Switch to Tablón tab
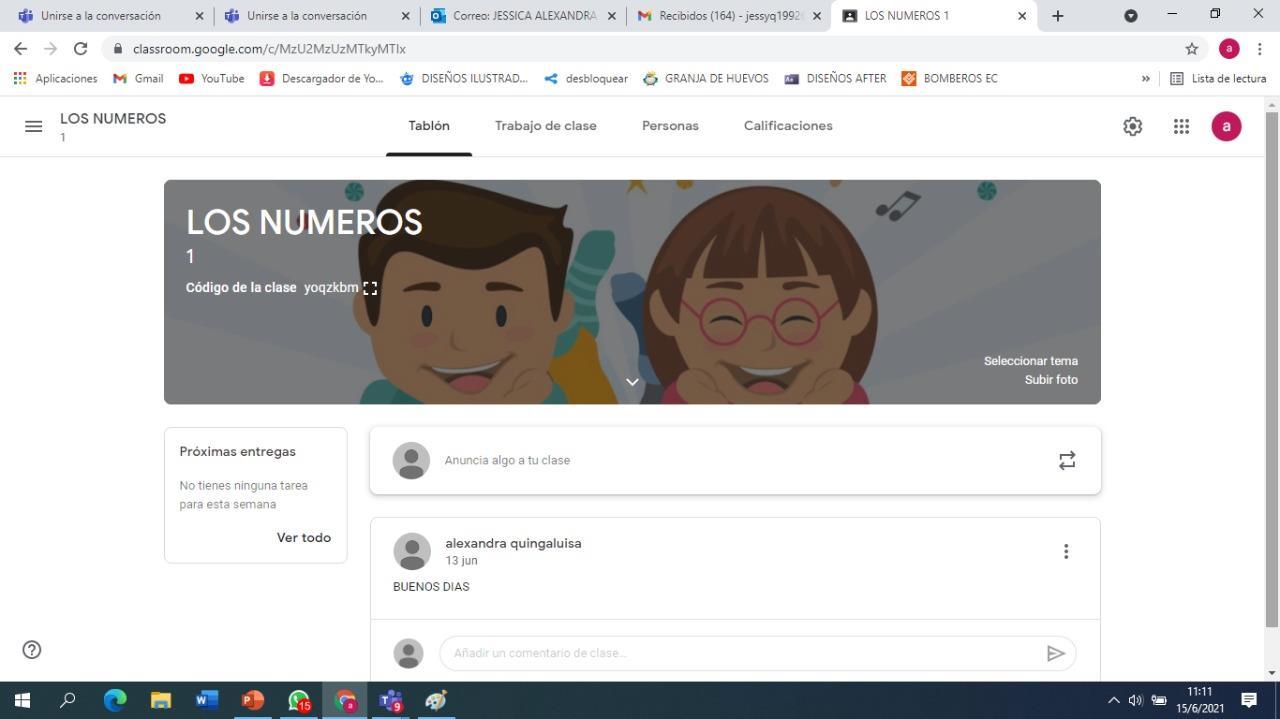1280x719 pixels. (429, 126)
